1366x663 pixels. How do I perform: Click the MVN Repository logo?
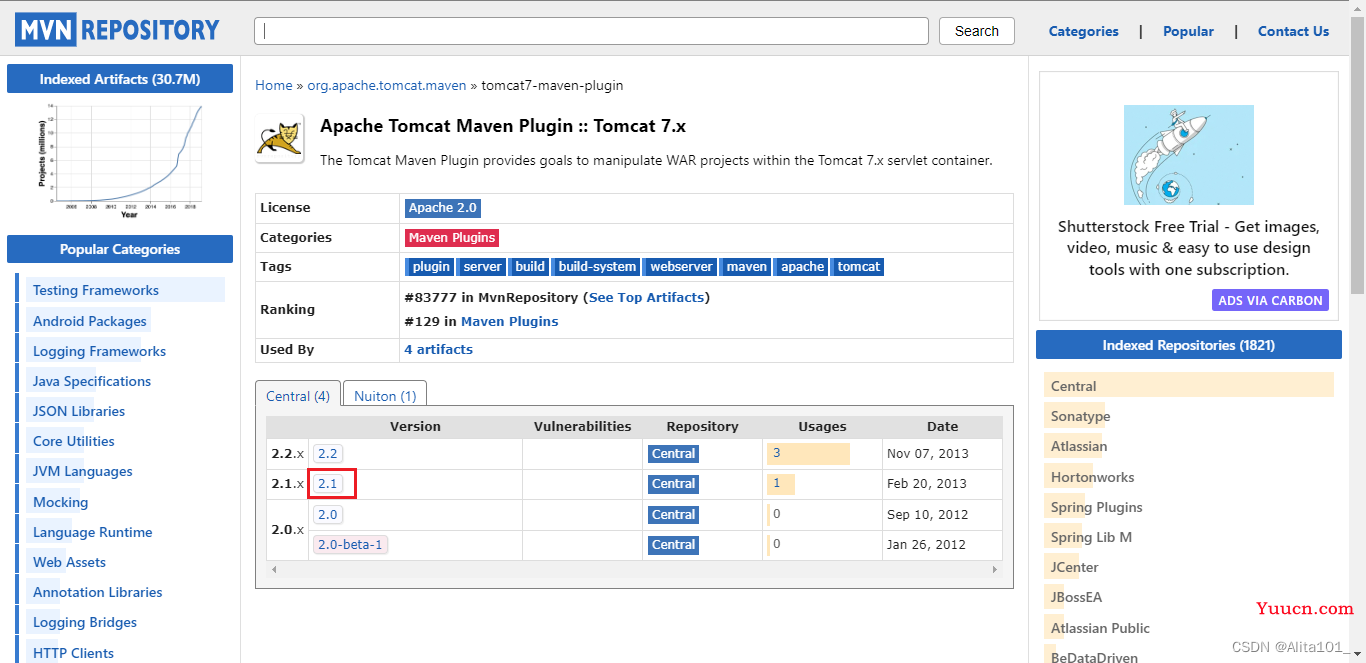[117, 30]
